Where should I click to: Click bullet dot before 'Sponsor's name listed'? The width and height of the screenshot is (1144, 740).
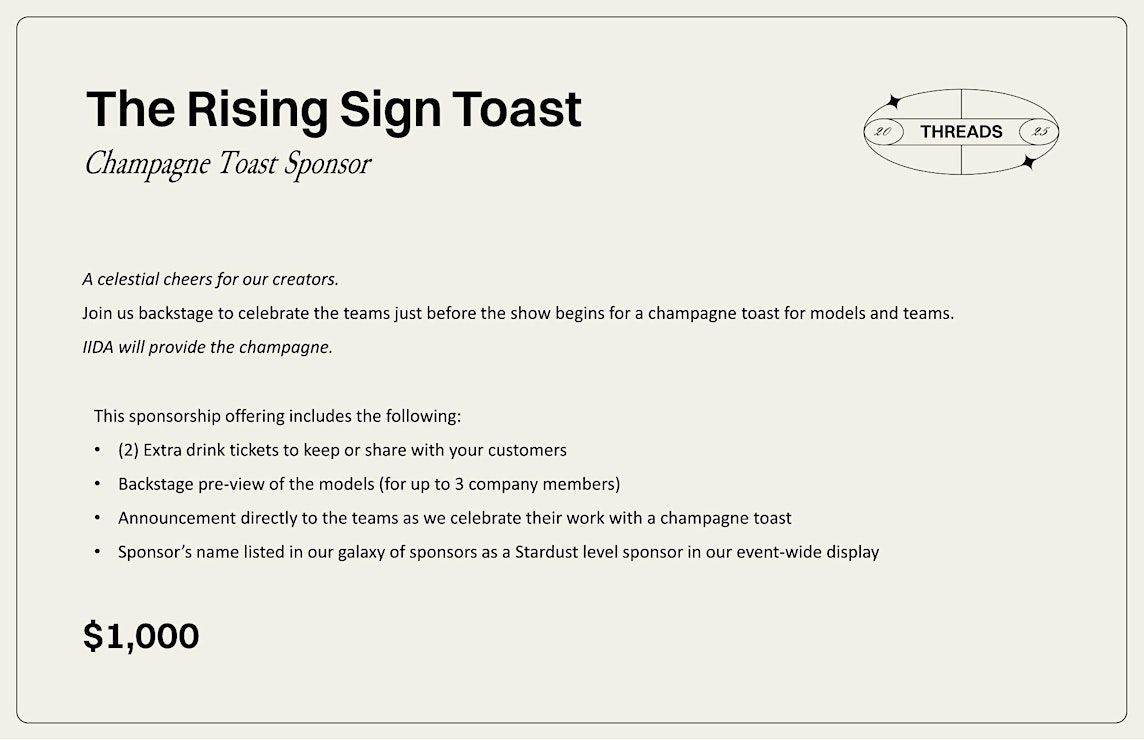(97, 552)
